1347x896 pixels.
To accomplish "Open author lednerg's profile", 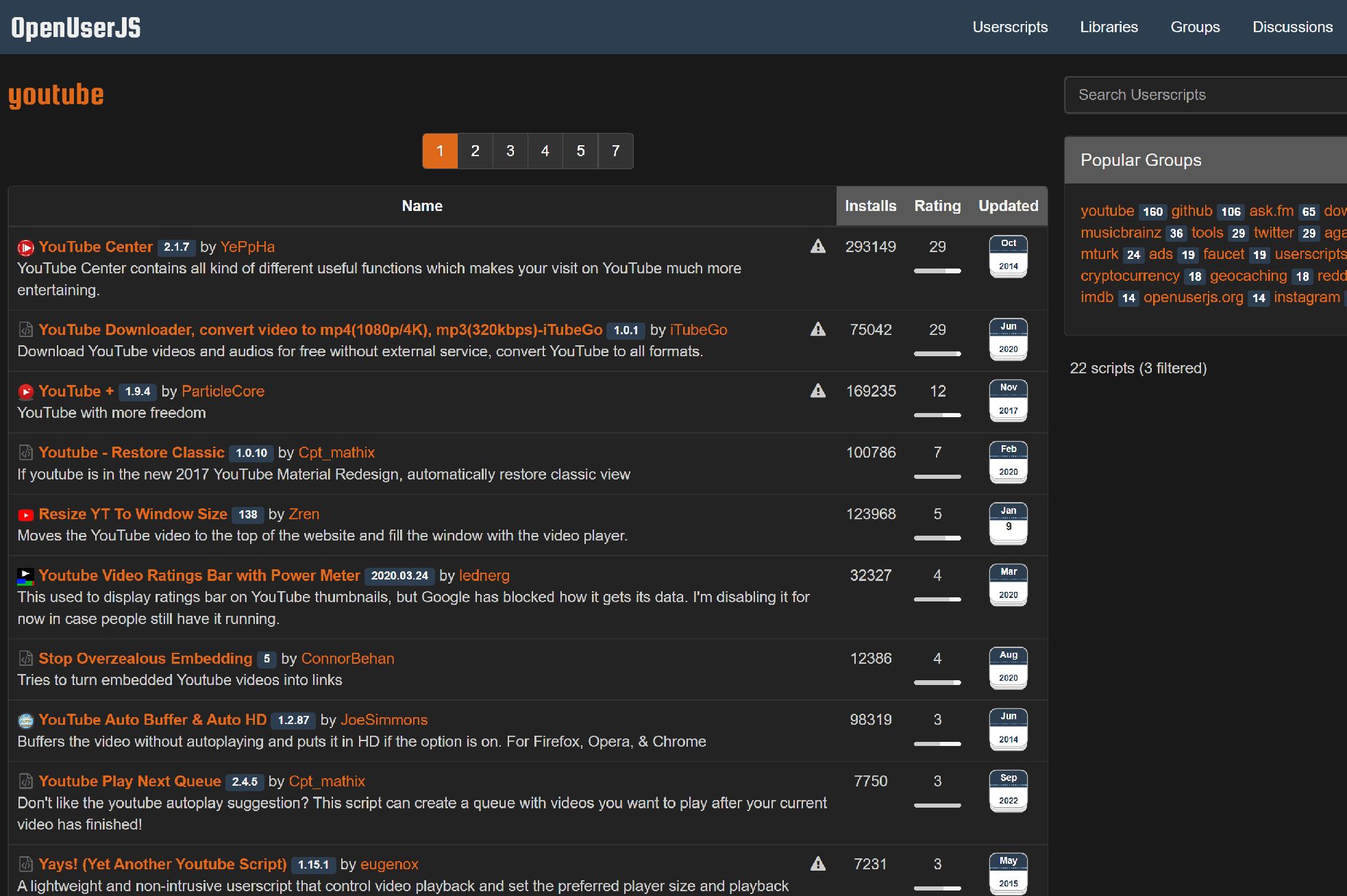I will point(484,575).
